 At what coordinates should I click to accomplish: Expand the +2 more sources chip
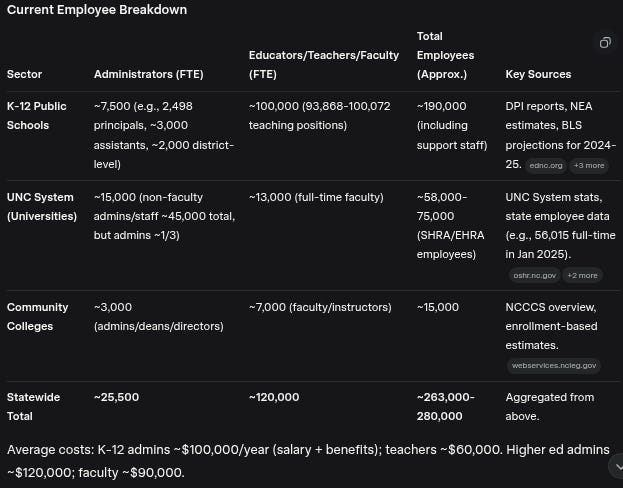(582, 275)
